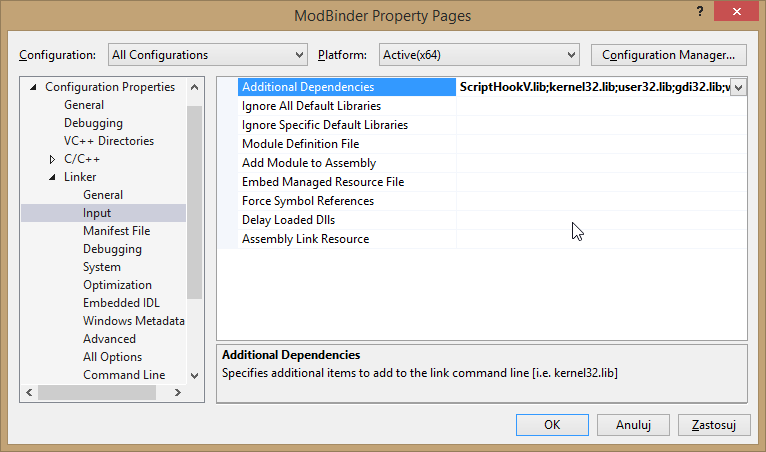Select VC++ Directories in the tree
This screenshot has width=766, height=452.
(107, 141)
